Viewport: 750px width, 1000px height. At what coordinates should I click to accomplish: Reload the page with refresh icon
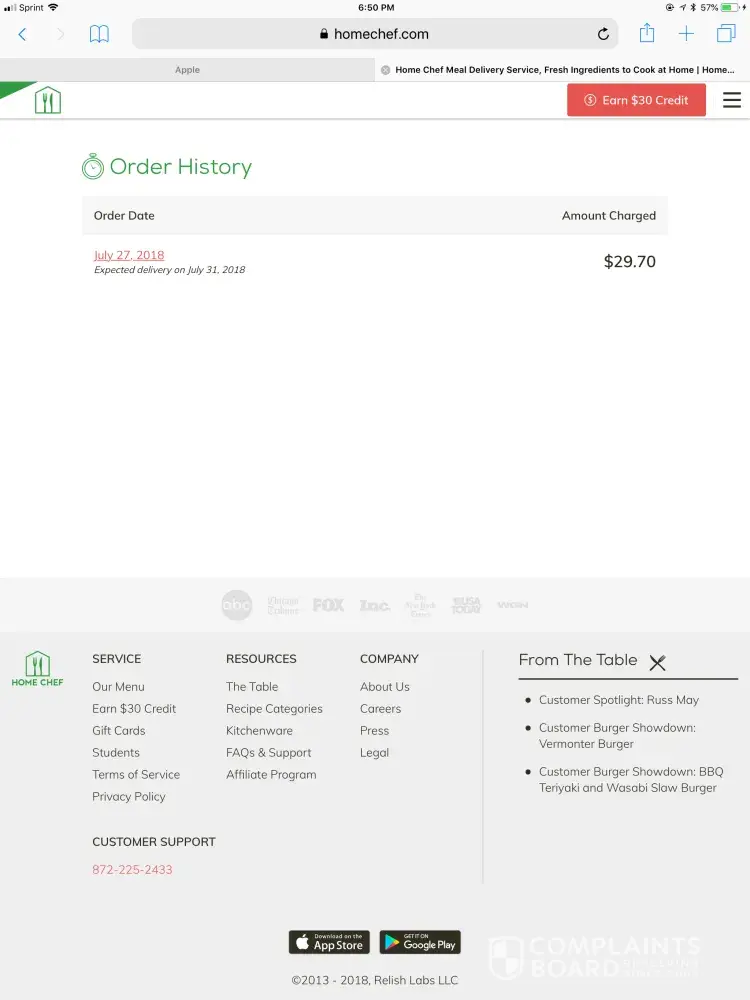603,34
